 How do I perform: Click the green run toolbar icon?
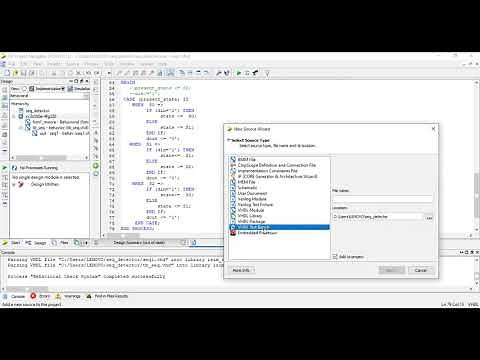tap(239, 73)
